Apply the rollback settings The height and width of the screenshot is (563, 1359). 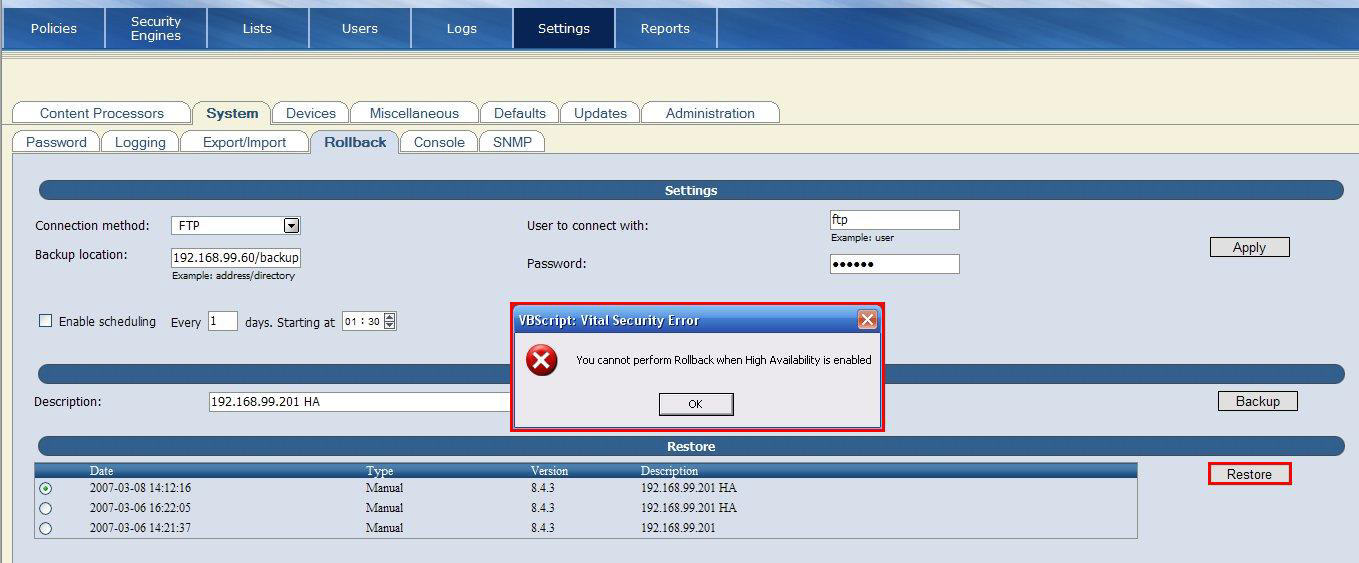[x=1249, y=247]
